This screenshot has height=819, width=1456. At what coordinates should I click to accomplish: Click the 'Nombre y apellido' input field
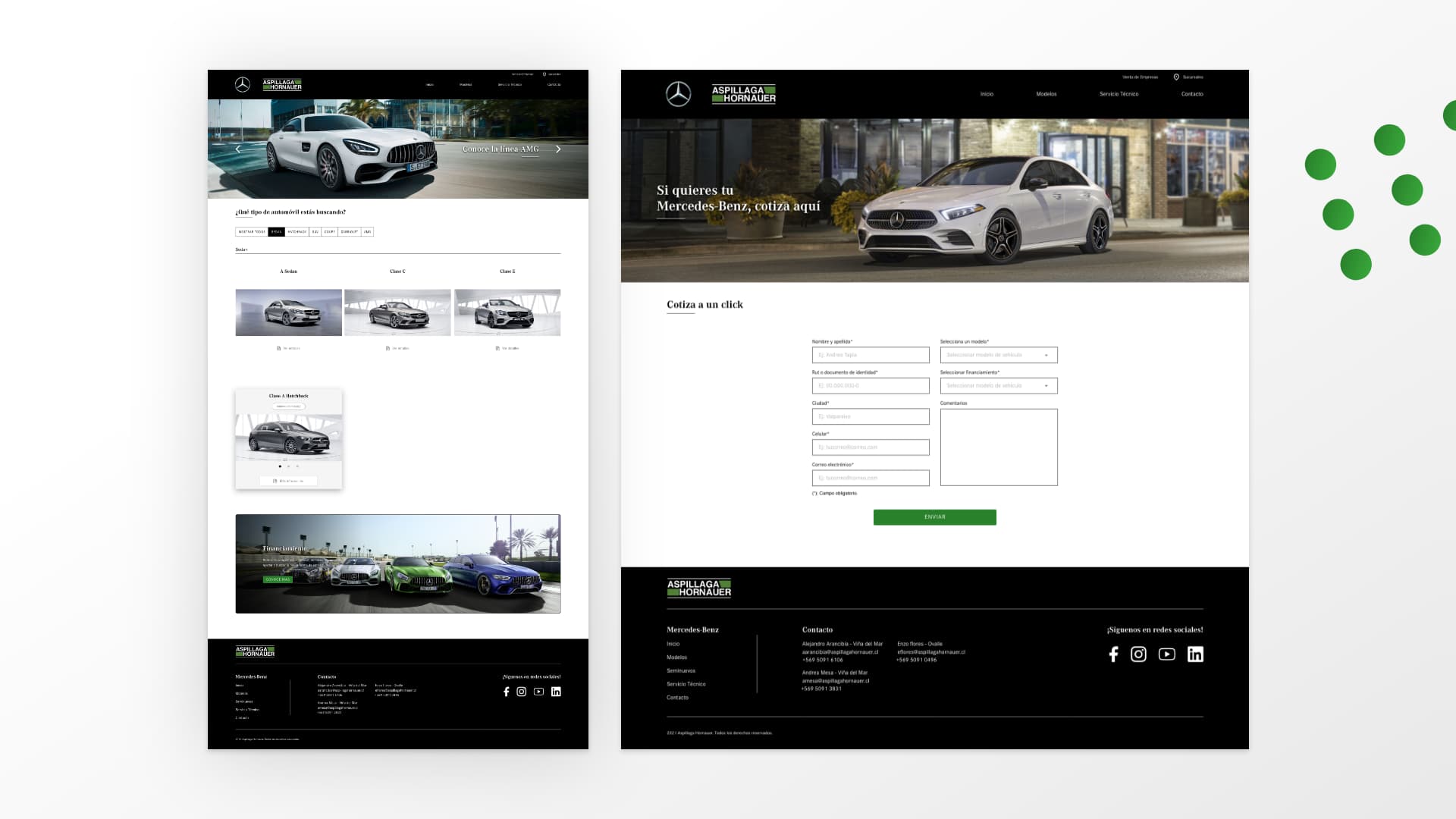(x=871, y=355)
